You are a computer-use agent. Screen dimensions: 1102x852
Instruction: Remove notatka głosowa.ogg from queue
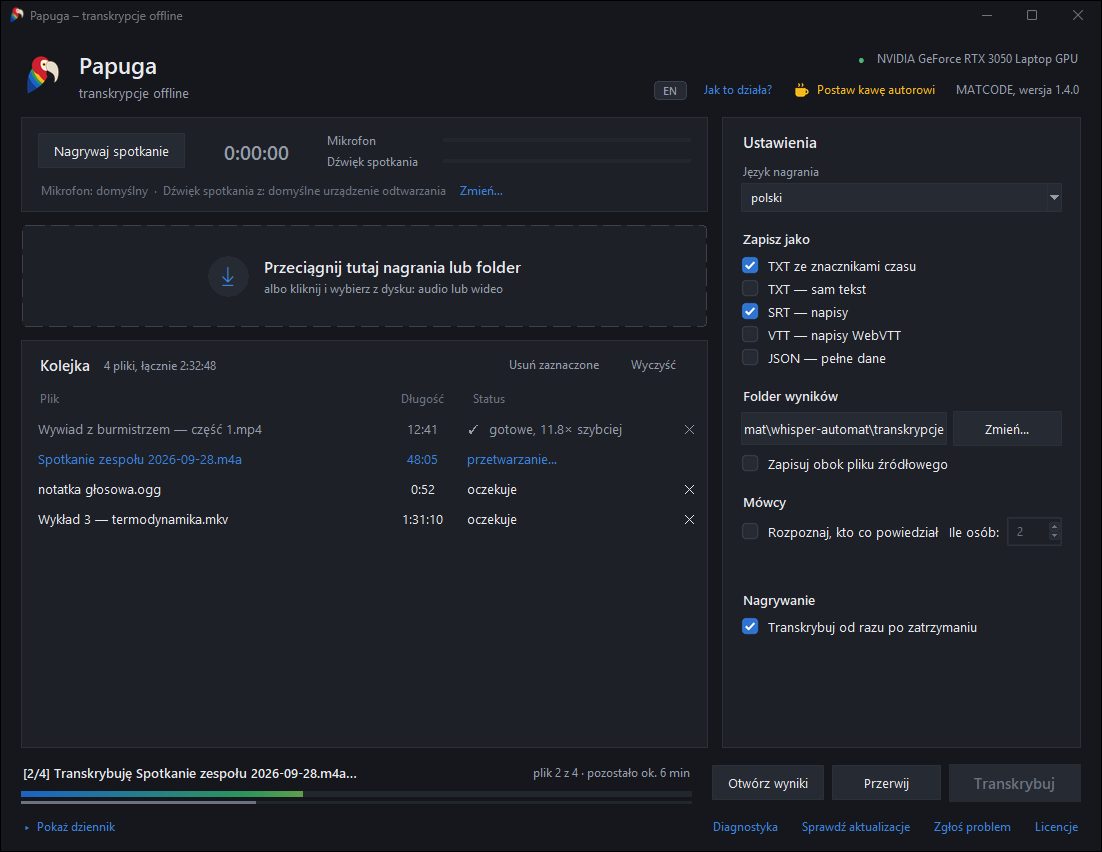point(689,489)
